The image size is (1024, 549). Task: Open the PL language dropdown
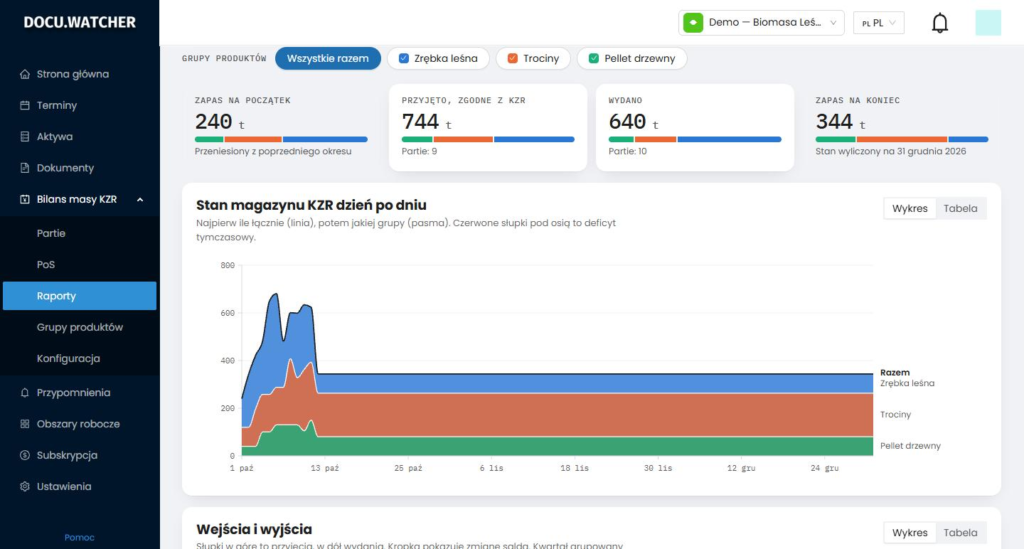pyautogui.click(x=879, y=23)
